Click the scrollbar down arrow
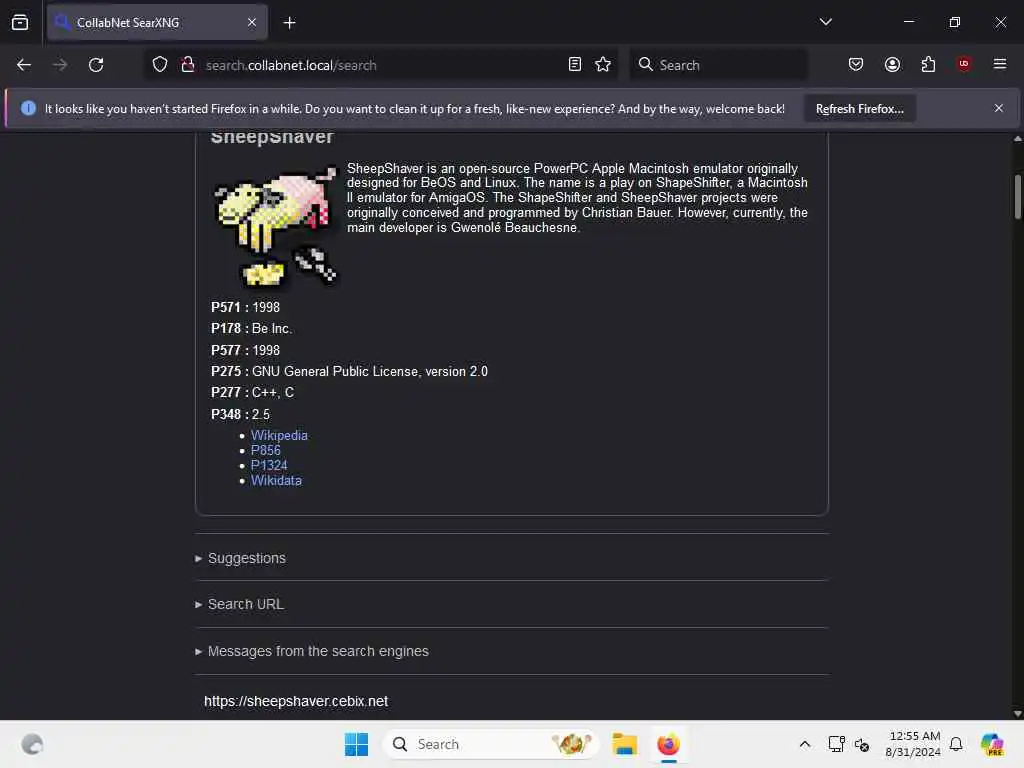This screenshot has width=1024, height=768. click(x=1017, y=714)
